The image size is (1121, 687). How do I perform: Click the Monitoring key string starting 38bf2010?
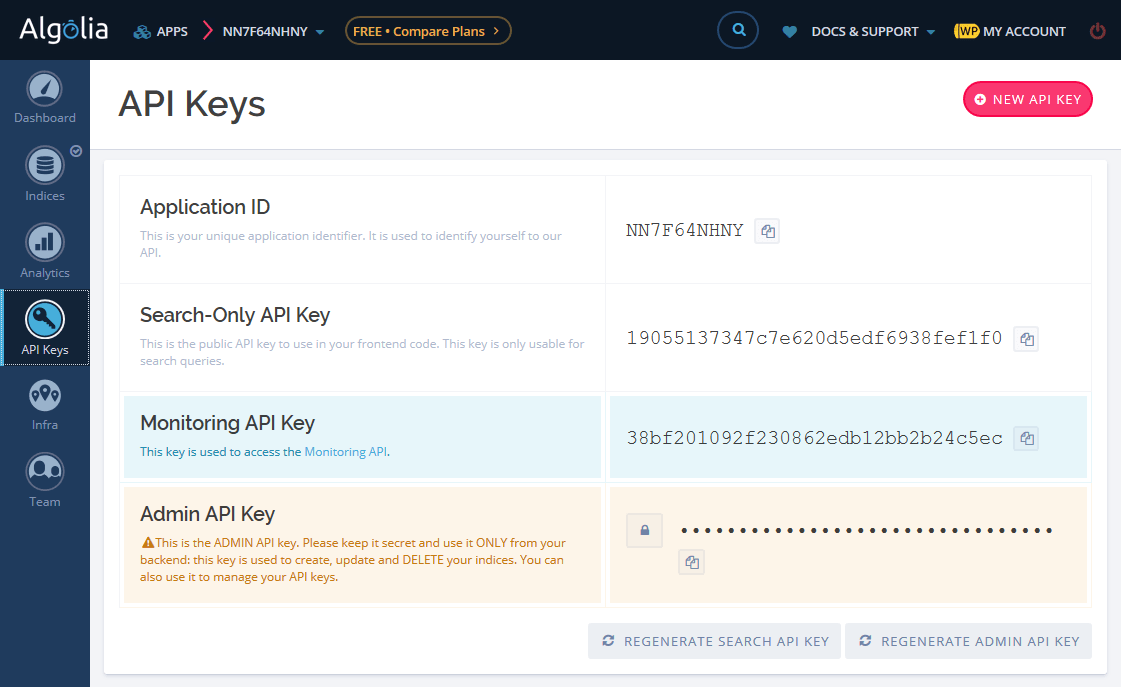pos(814,438)
